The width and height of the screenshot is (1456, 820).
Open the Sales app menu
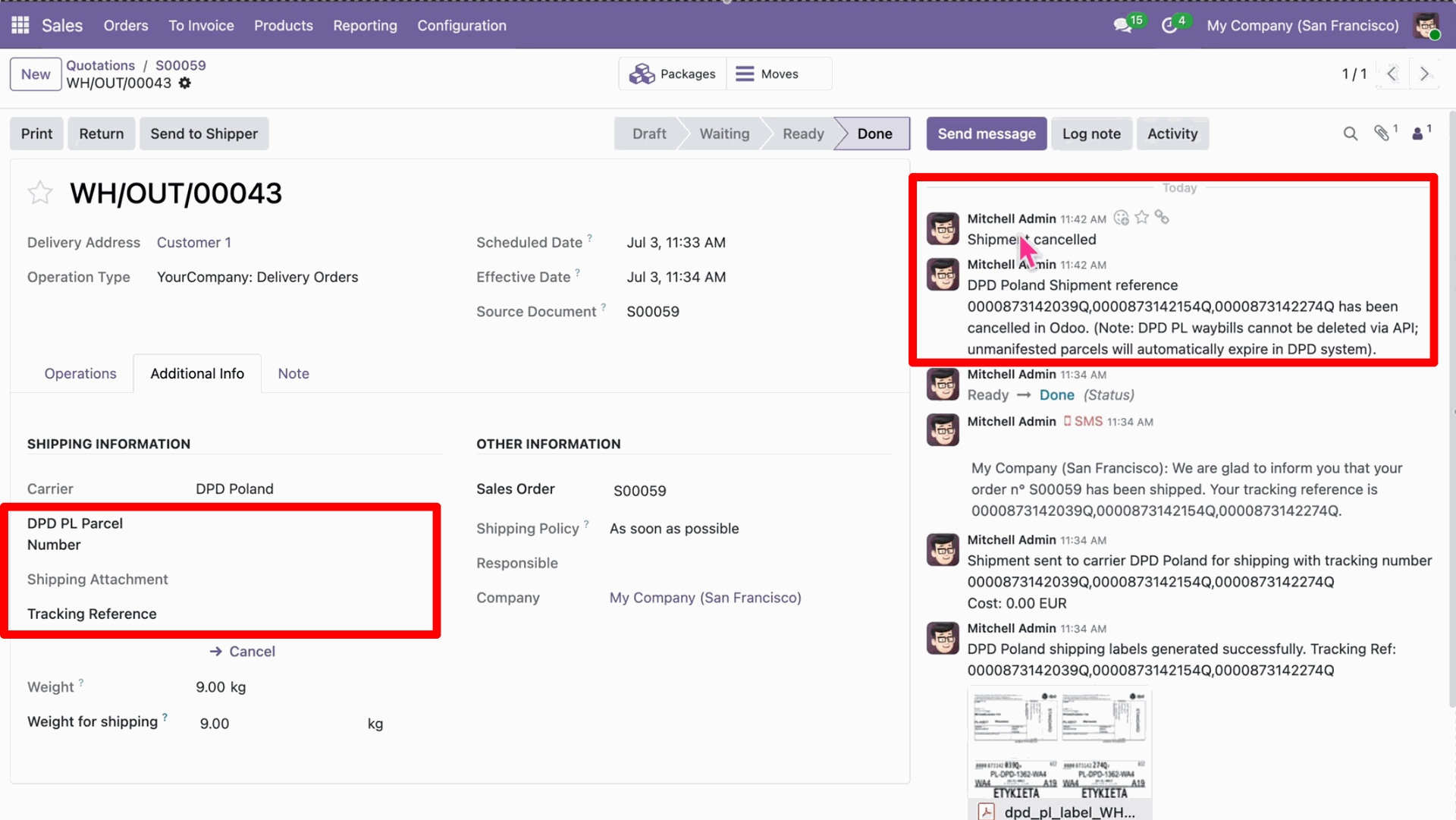click(x=62, y=25)
